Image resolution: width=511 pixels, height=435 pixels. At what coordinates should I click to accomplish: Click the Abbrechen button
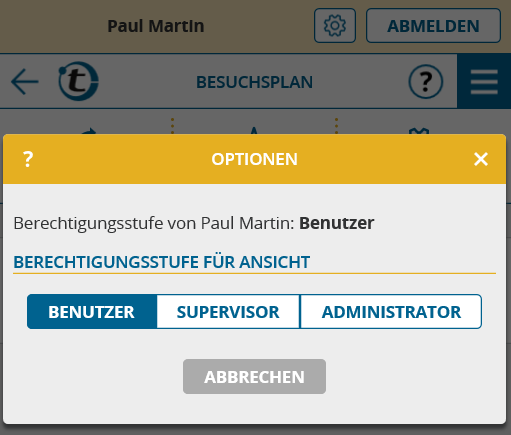click(254, 377)
